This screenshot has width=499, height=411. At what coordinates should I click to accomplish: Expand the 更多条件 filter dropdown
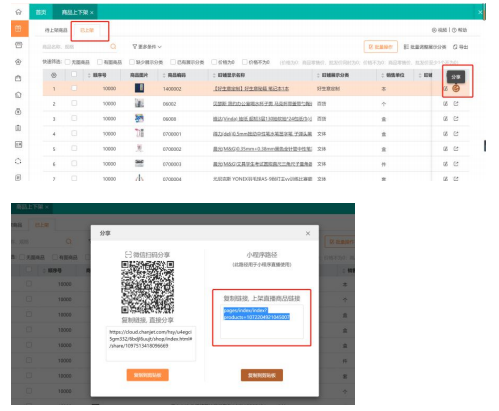pyautogui.click(x=147, y=47)
